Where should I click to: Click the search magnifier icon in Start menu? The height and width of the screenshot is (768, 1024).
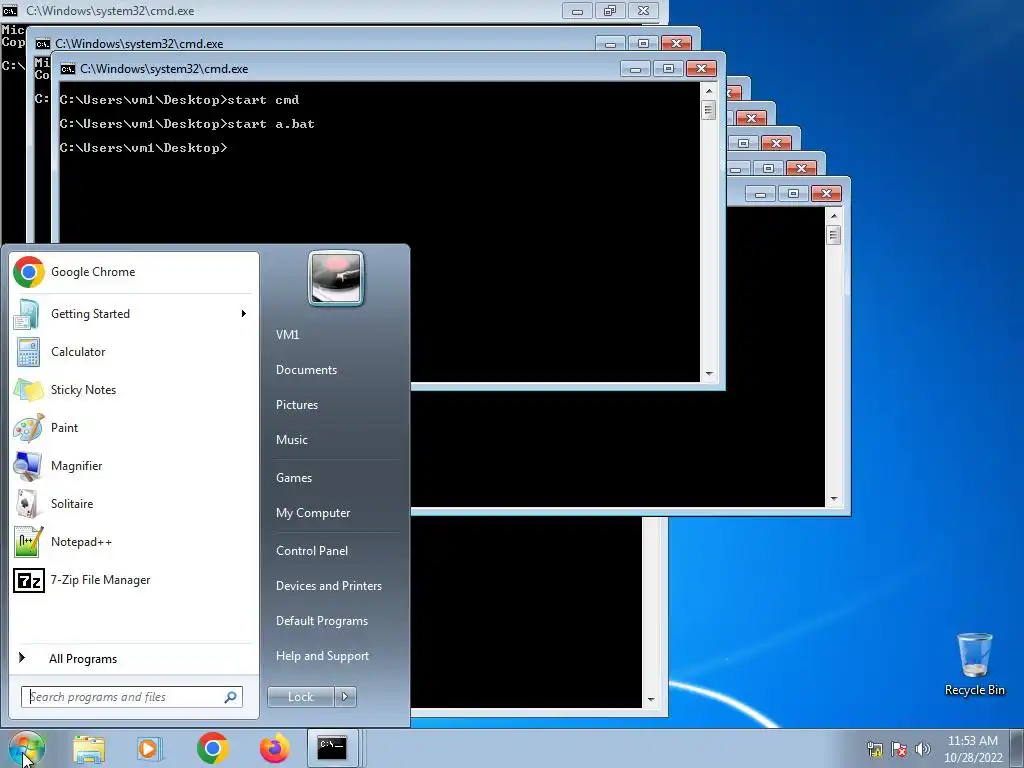pos(231,697)
